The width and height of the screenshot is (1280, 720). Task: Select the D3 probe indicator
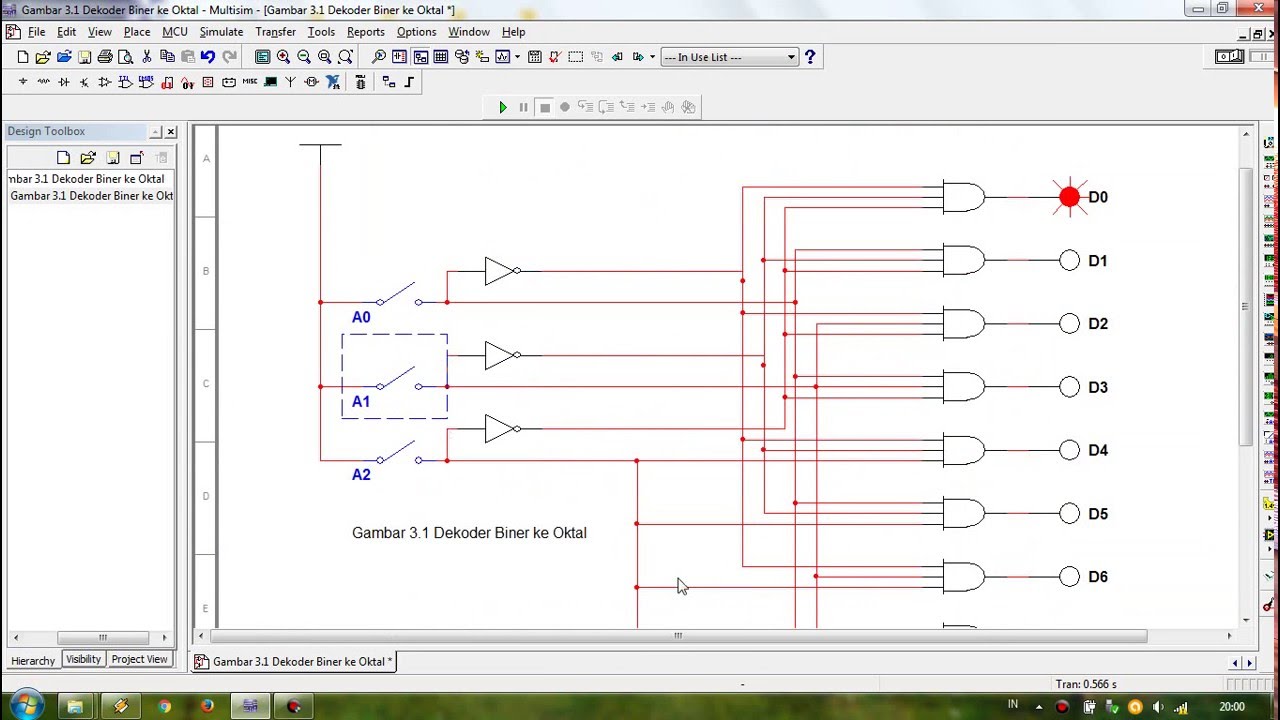coord(1070,387)
